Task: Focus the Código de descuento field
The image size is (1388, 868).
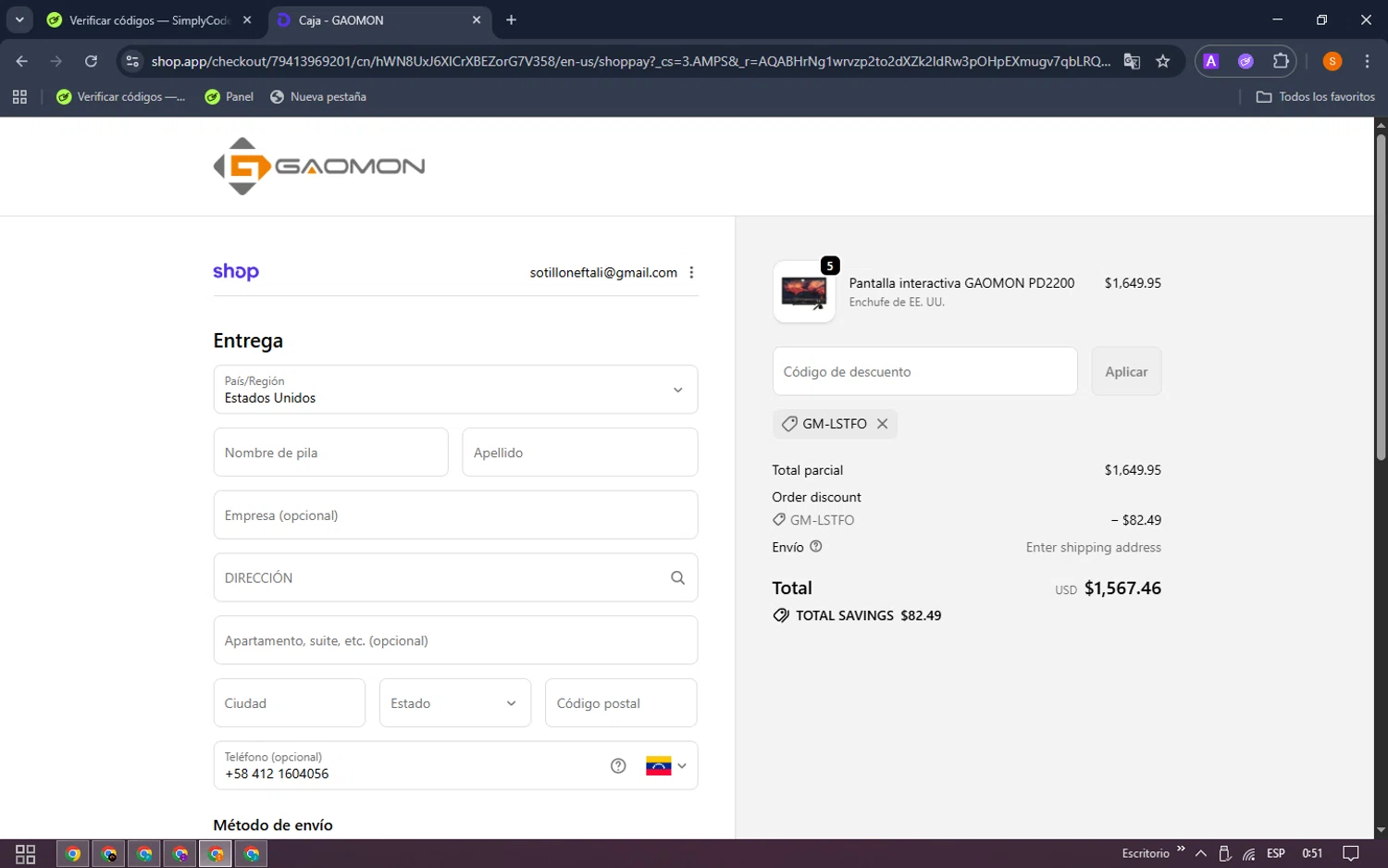Action: [925, 371]
